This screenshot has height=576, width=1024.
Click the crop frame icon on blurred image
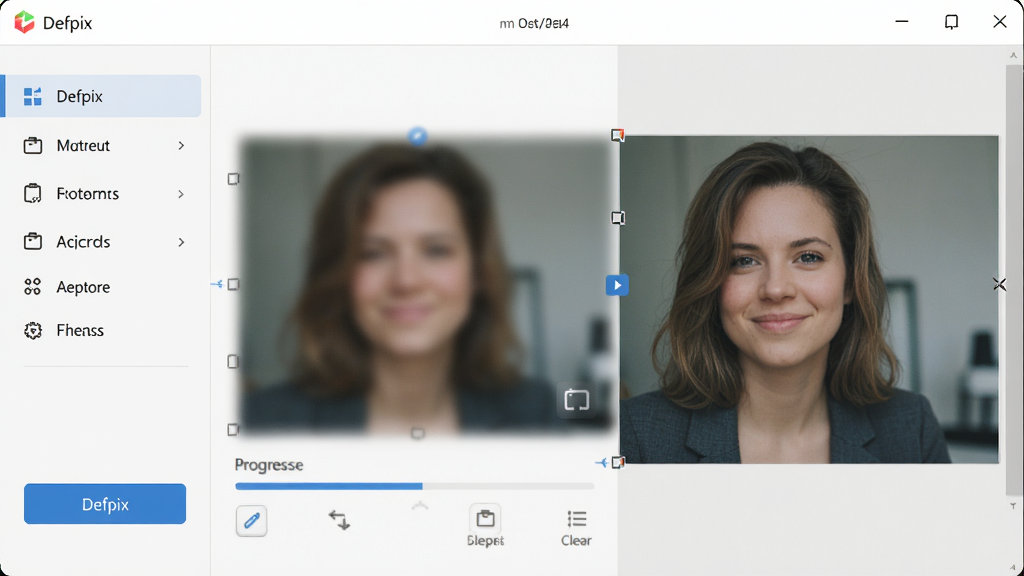577,400
